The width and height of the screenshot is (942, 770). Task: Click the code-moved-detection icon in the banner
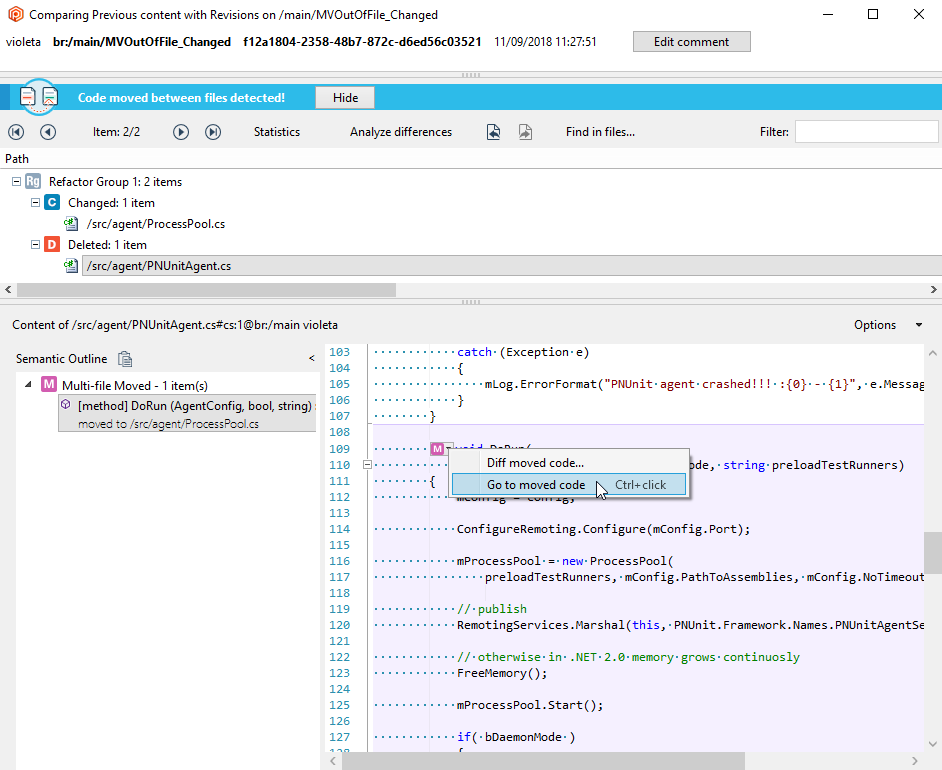(x=37, y=97)
